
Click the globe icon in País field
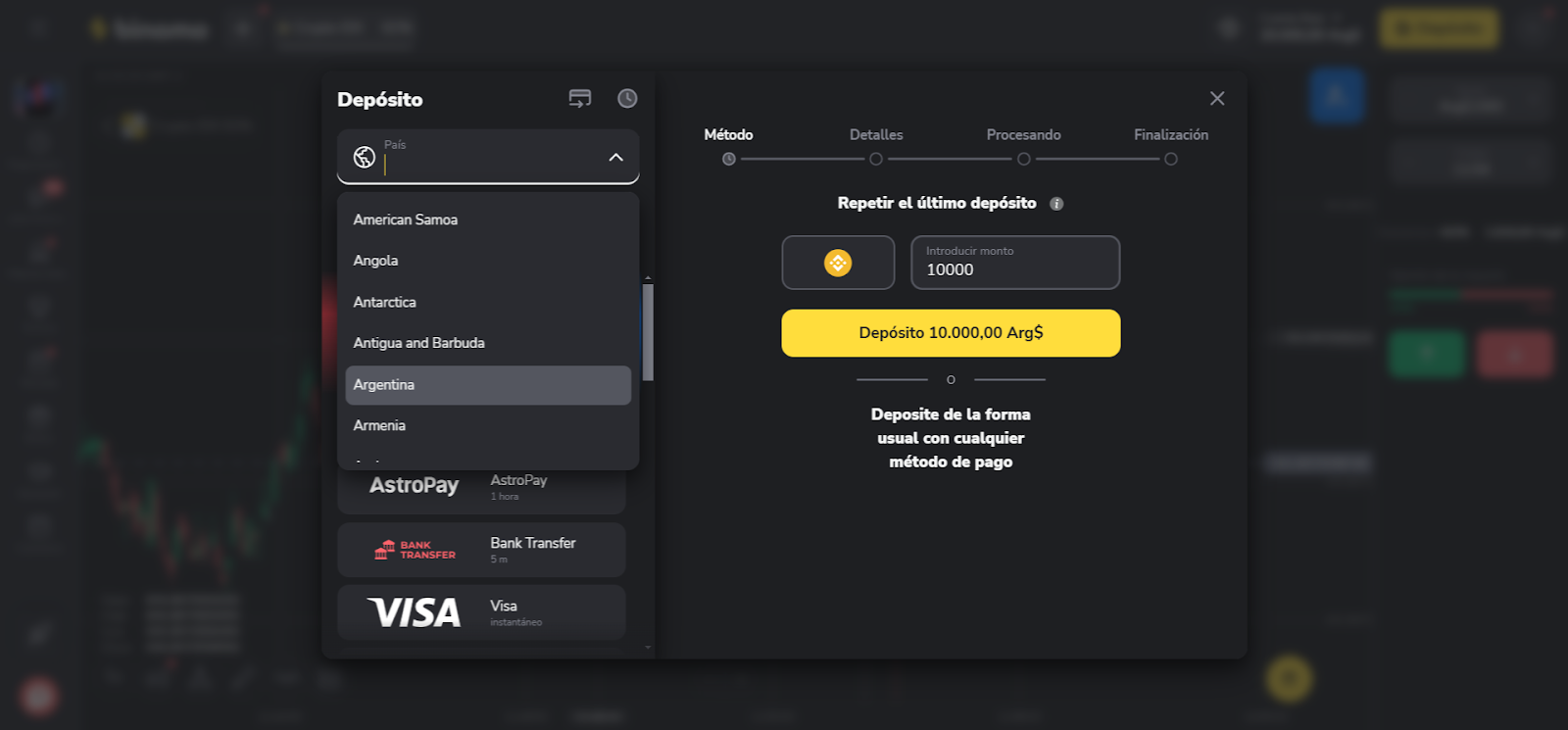[365, 157]
